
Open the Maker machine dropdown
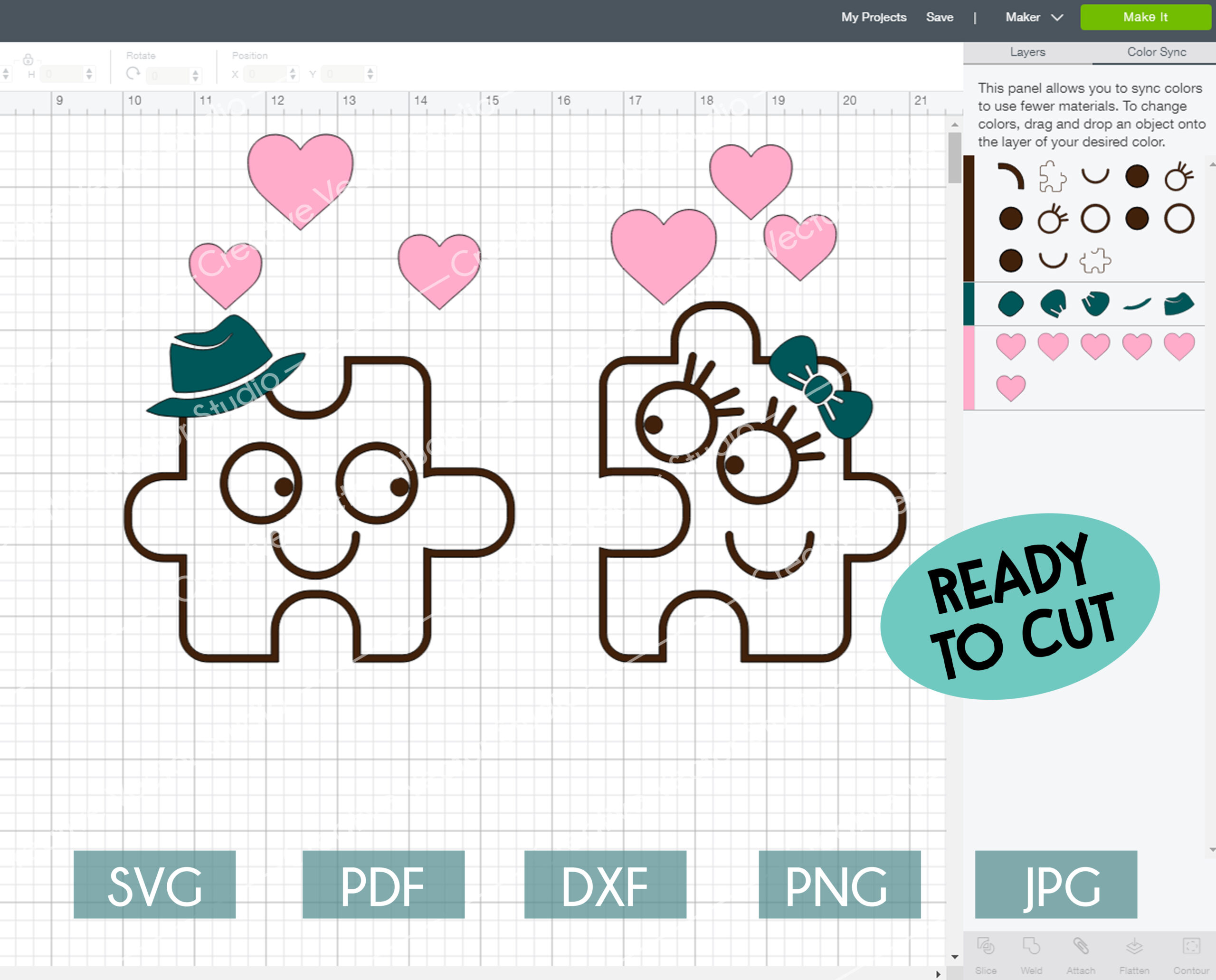(1034, 18)
